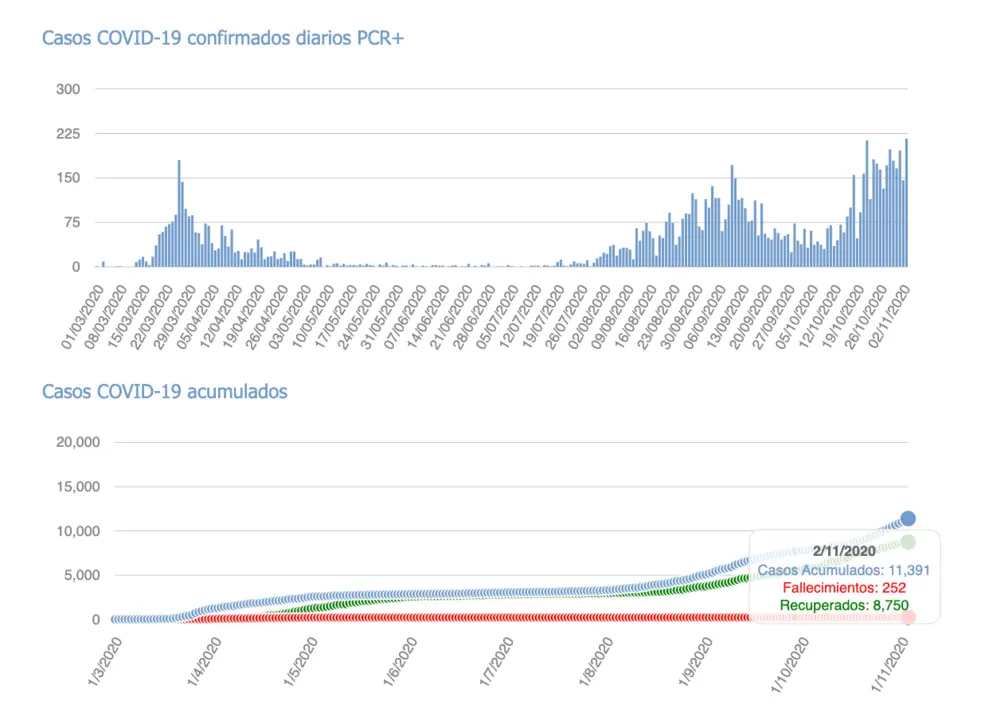The width and height of the screenshot is (981, 720).
Task: Click 'Casos Acumulados: 11,391' in the tooltip
Action: tap(844, 569)
